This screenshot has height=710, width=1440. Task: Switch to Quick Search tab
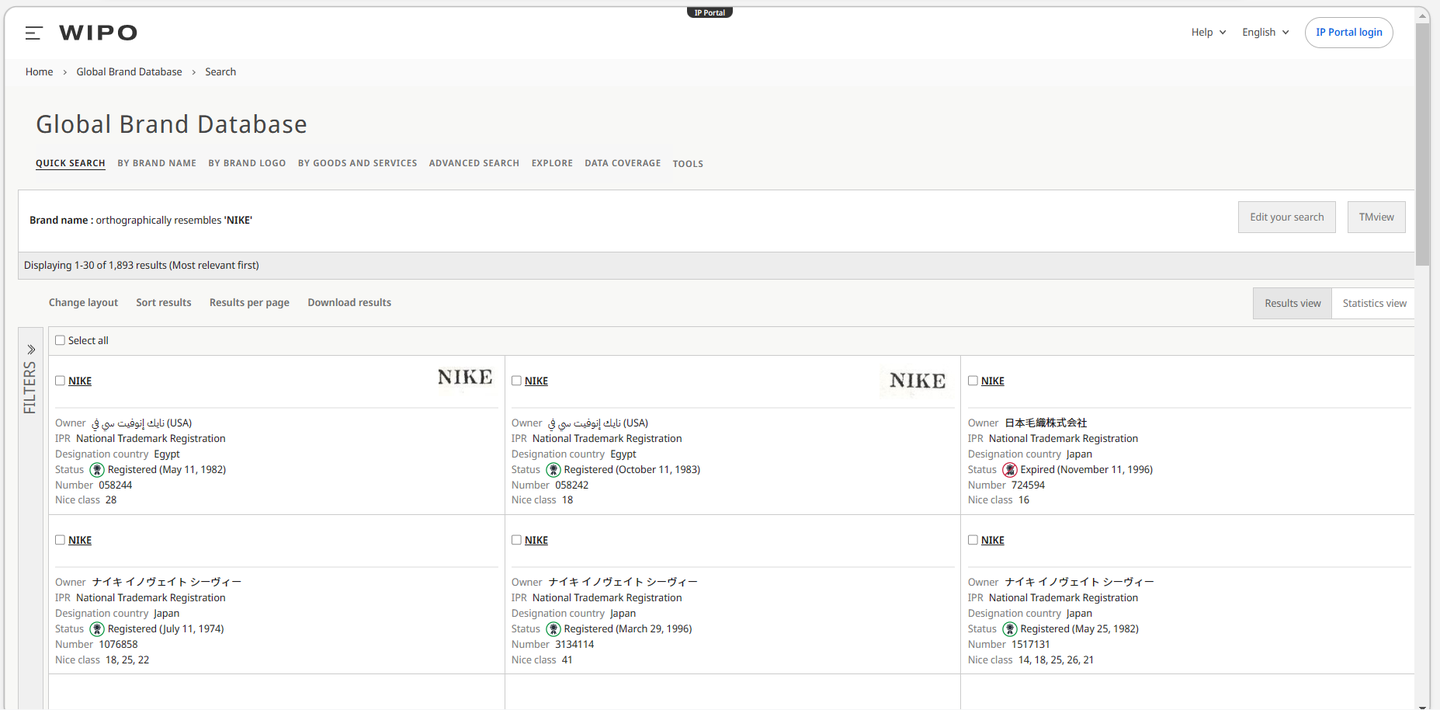[x=70, y=163]
